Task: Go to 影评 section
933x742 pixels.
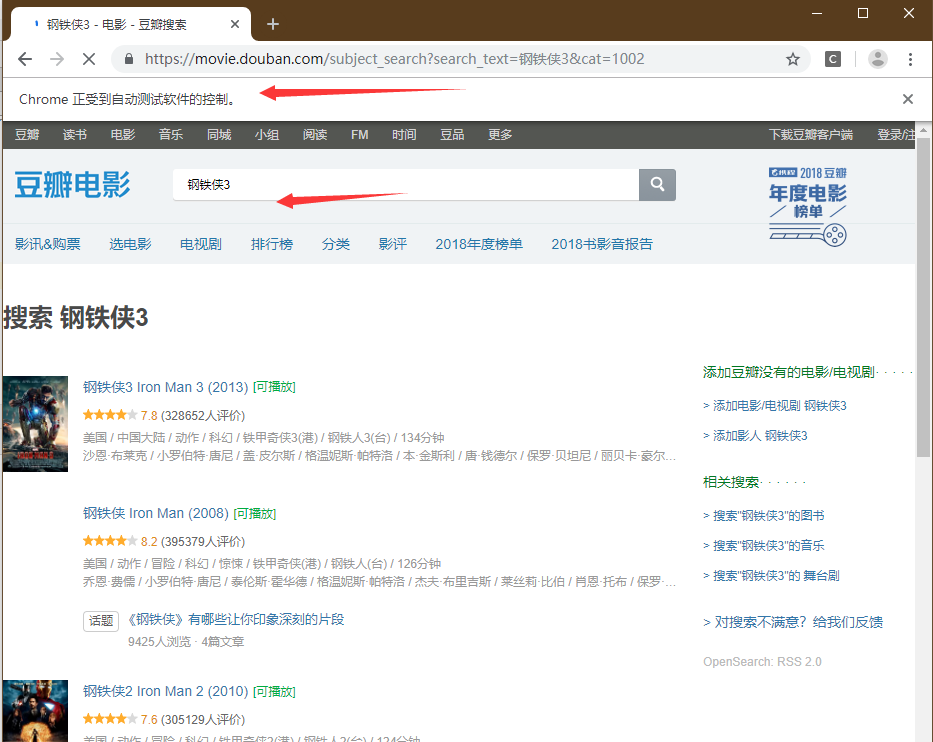Action: [393, 244]
